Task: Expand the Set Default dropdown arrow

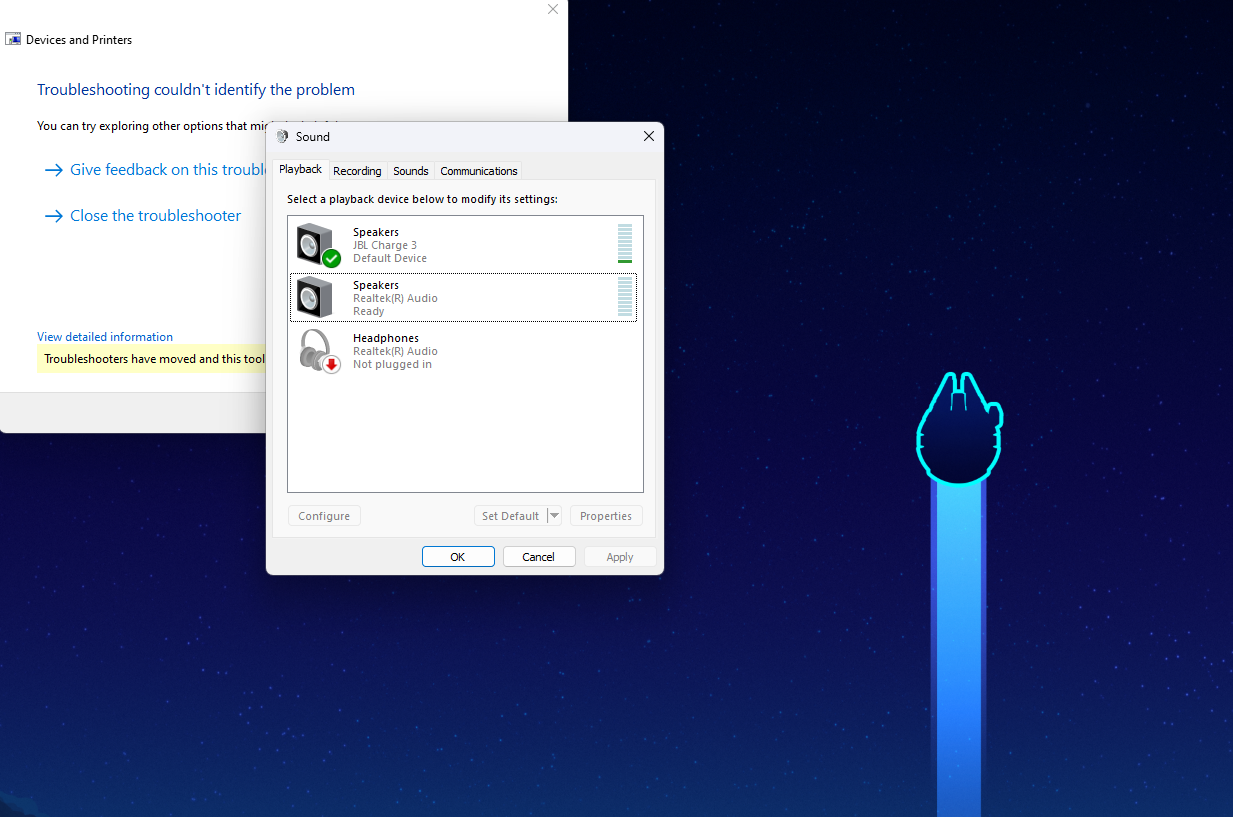Action: point(555,516)
